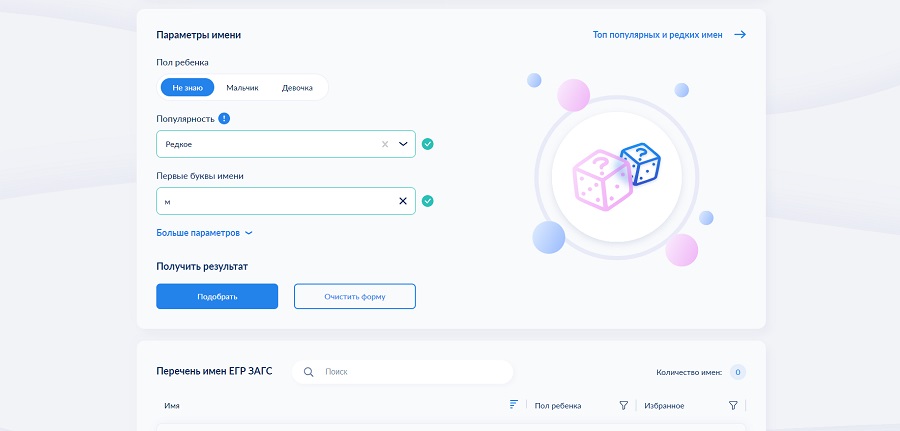Click the Поиск name search field

coord(402,372)
